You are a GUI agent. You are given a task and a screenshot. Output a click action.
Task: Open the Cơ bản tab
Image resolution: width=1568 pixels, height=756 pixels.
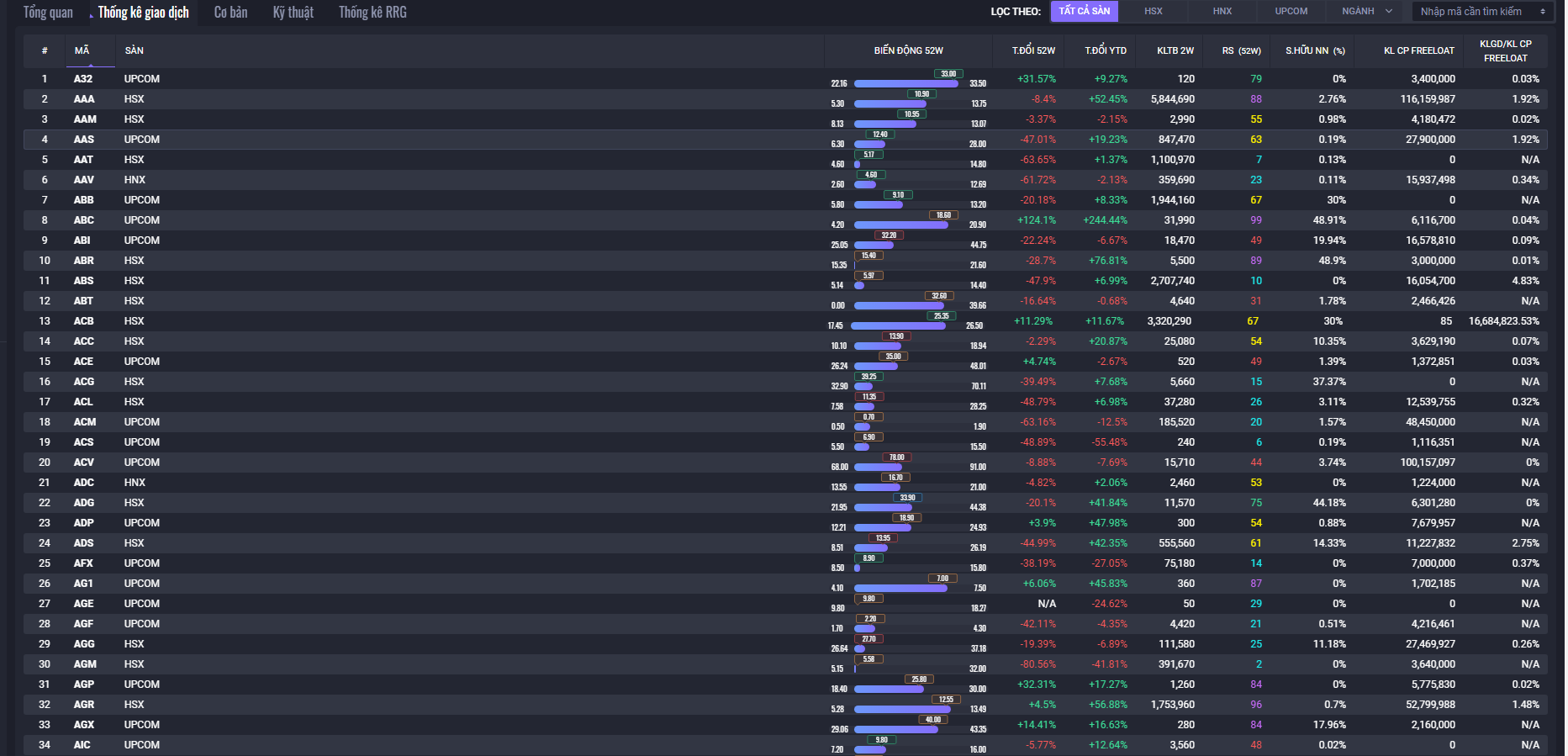pos(230,13)
